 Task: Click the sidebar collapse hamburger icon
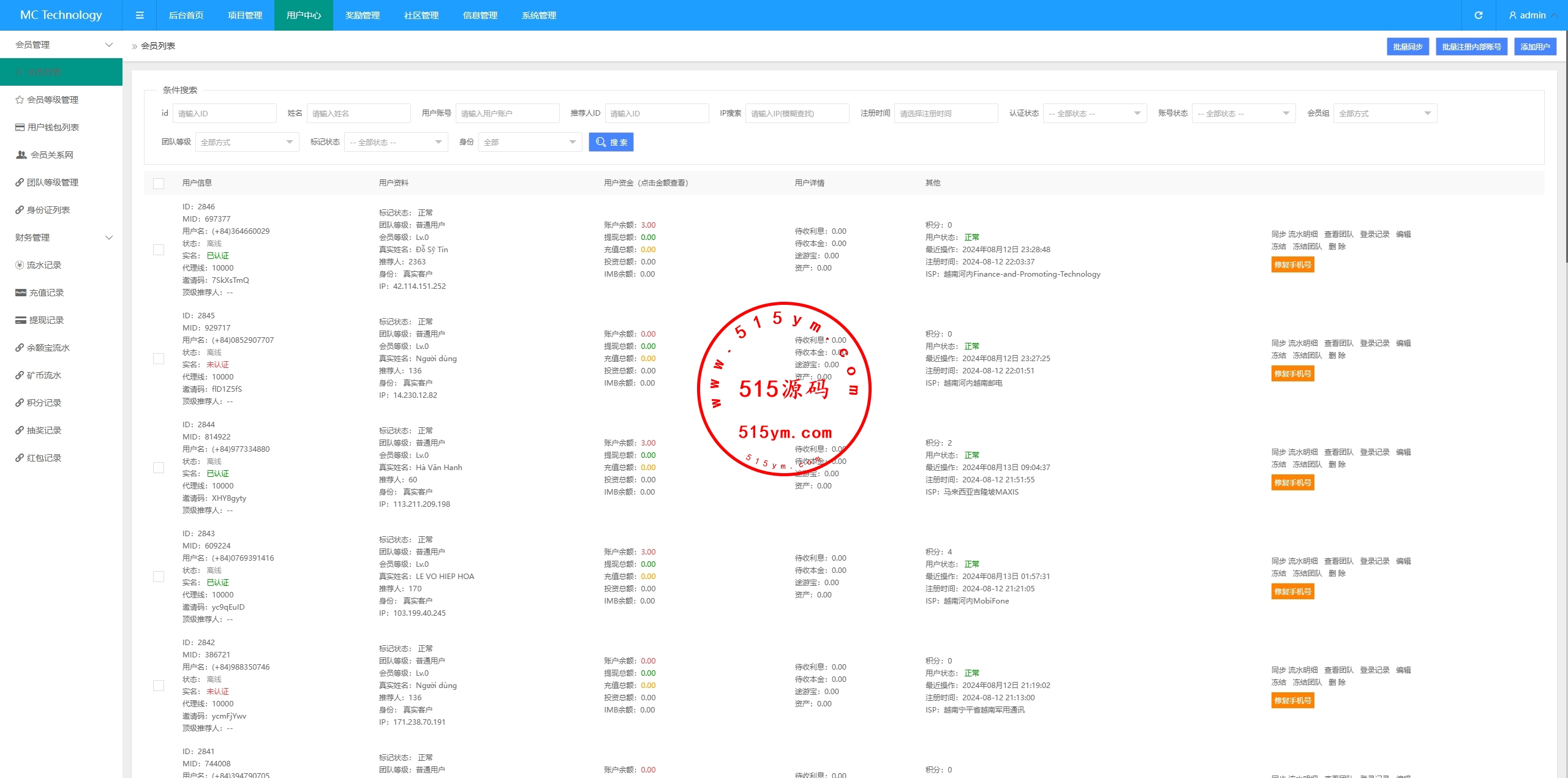tap(140, 15)
